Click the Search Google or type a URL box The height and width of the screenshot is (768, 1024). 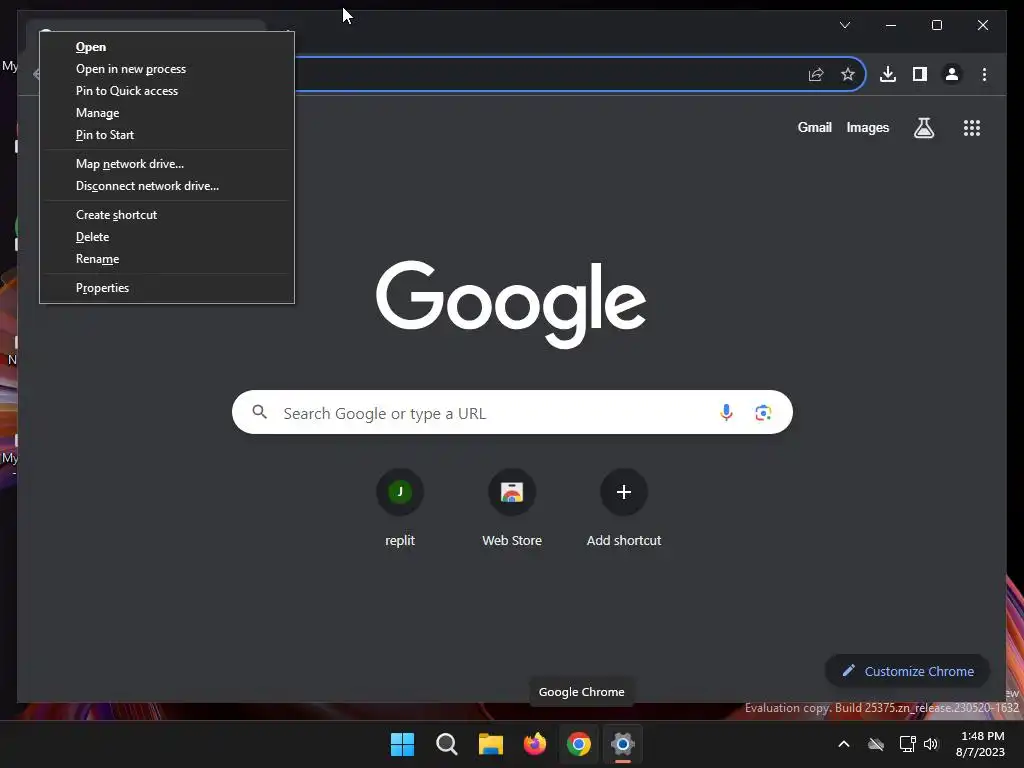tap(512, 412)
